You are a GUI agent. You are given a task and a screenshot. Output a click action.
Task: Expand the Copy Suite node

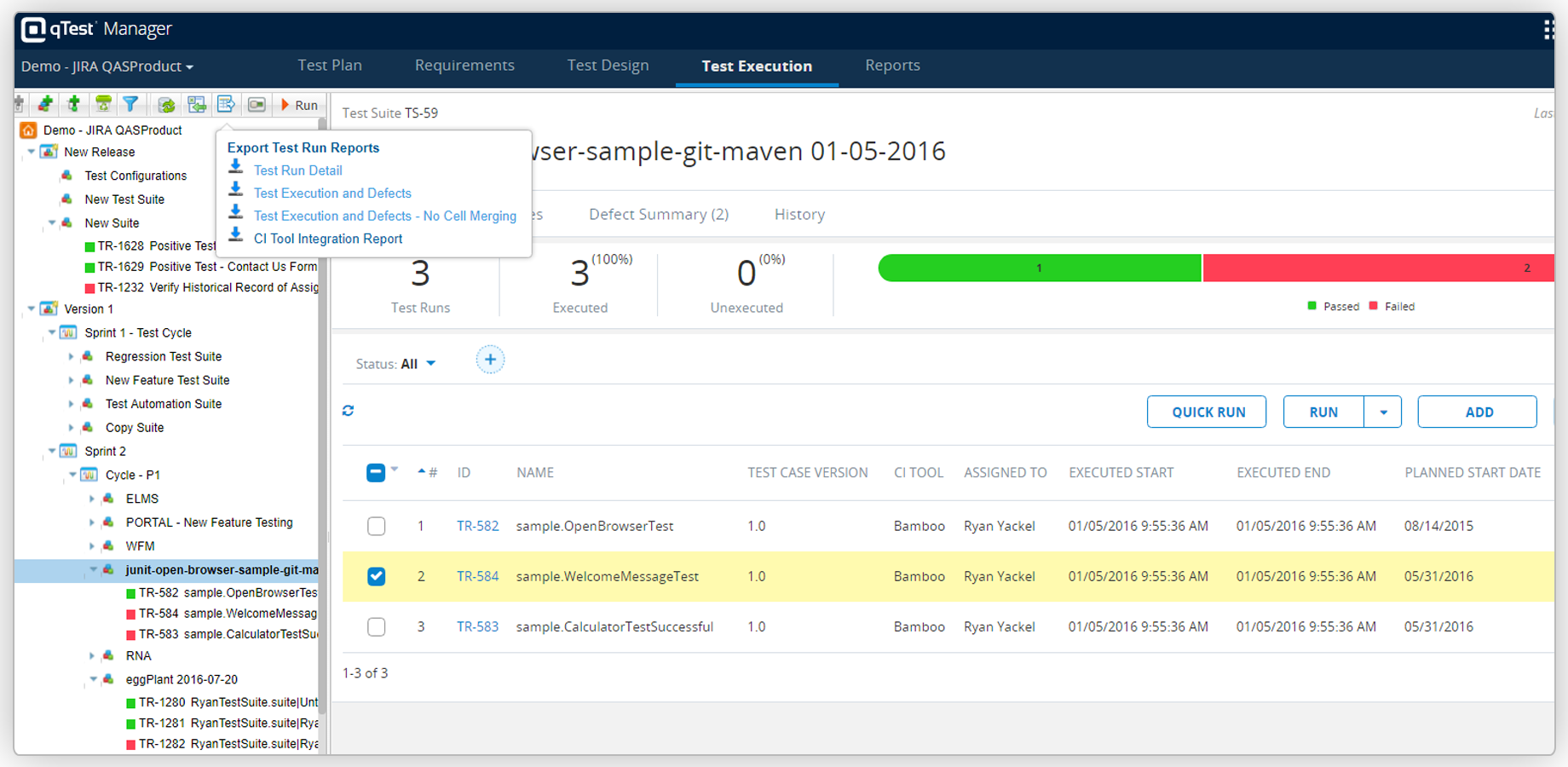(x=72, y=428)
